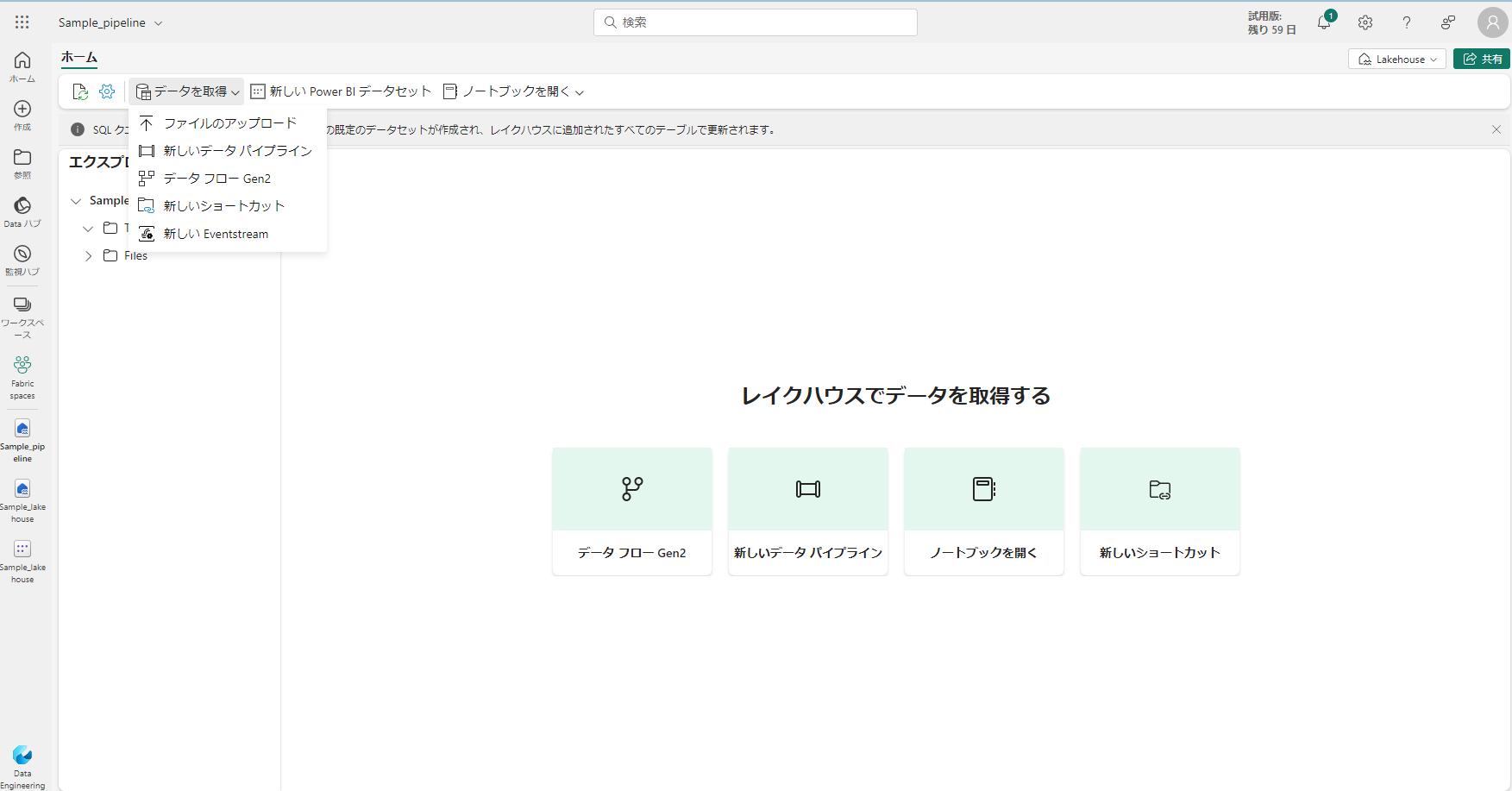Open the help question mark icon

click(1407, 22)
